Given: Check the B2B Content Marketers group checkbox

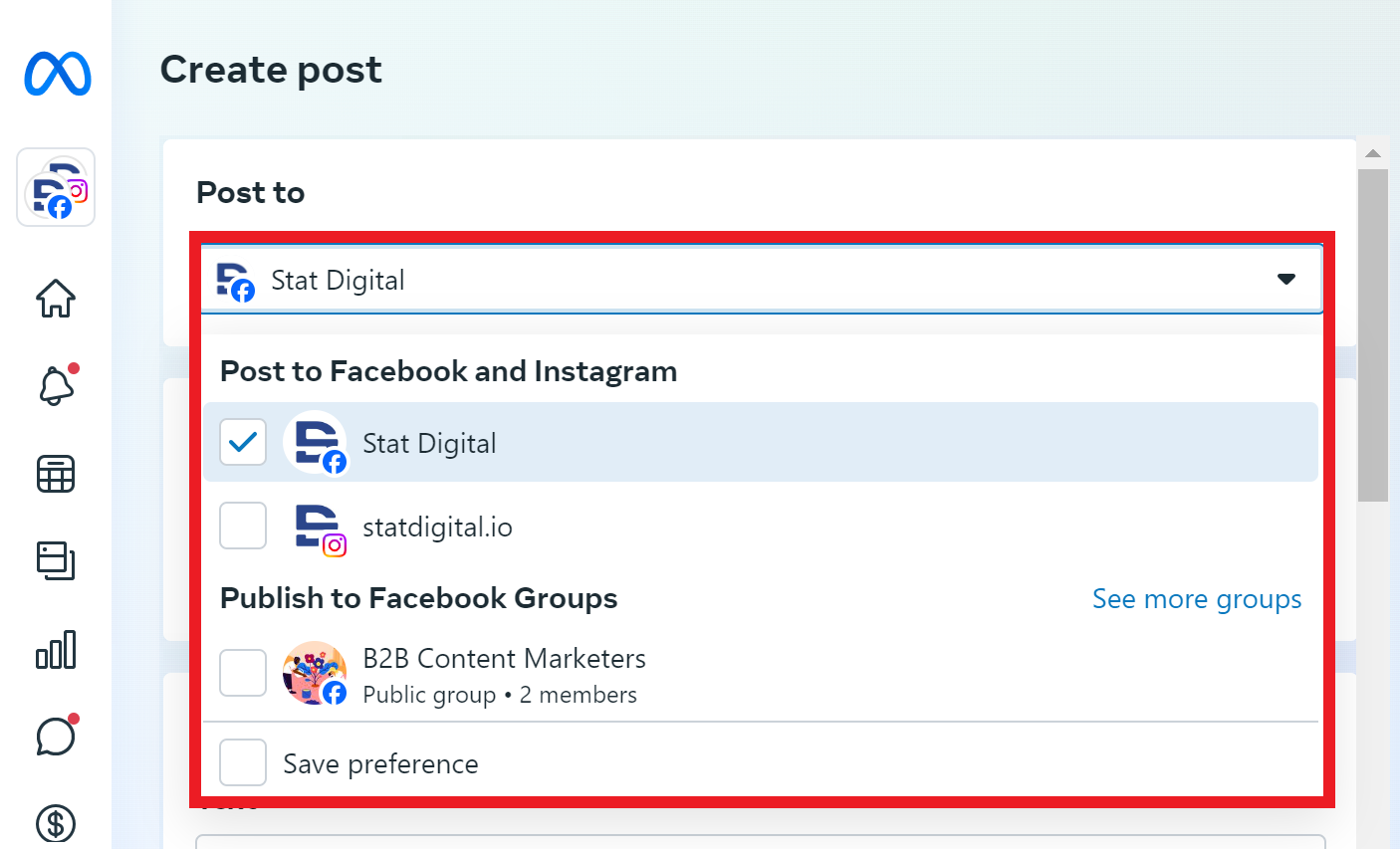Looking at the screenshot, I should (x=243, y=673).
